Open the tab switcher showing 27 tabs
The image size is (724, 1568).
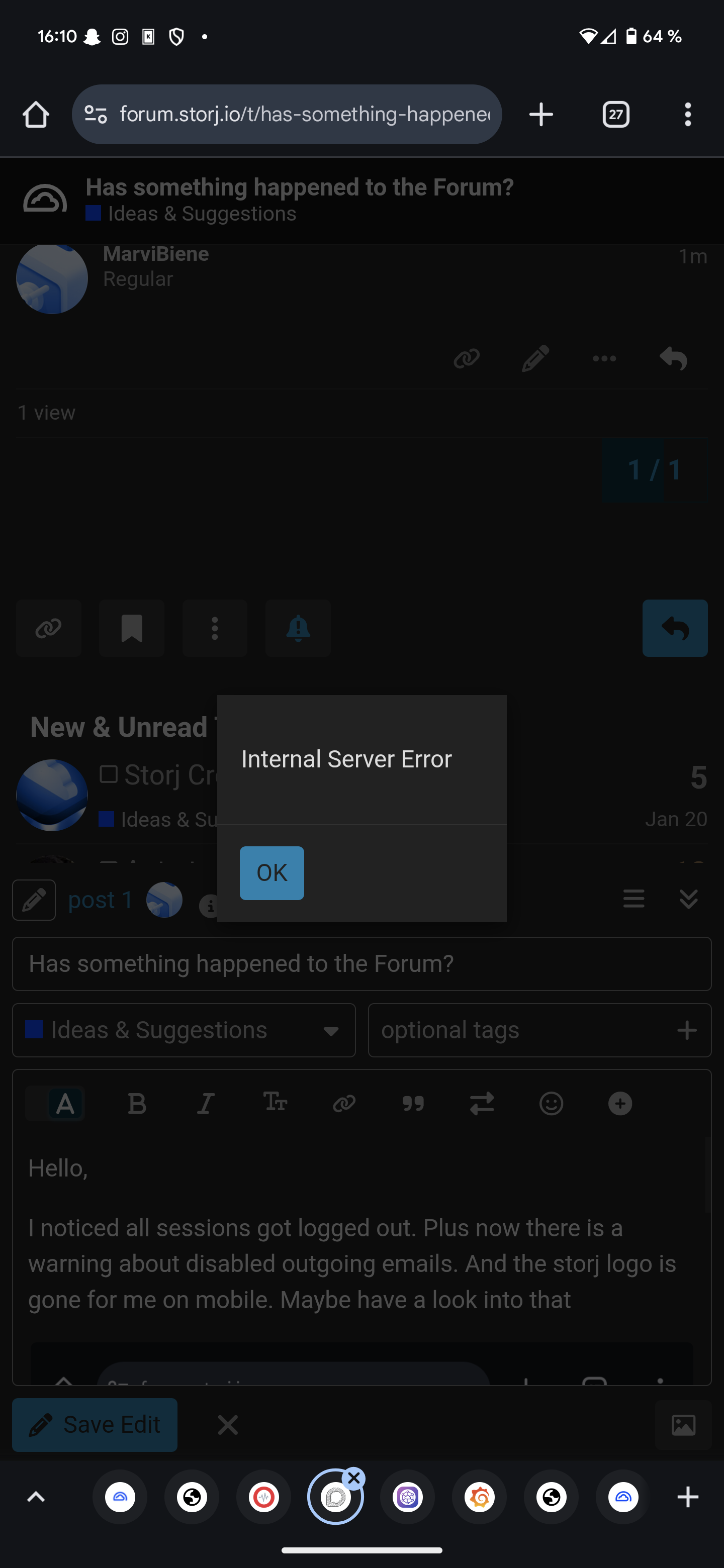click(615, 115)
